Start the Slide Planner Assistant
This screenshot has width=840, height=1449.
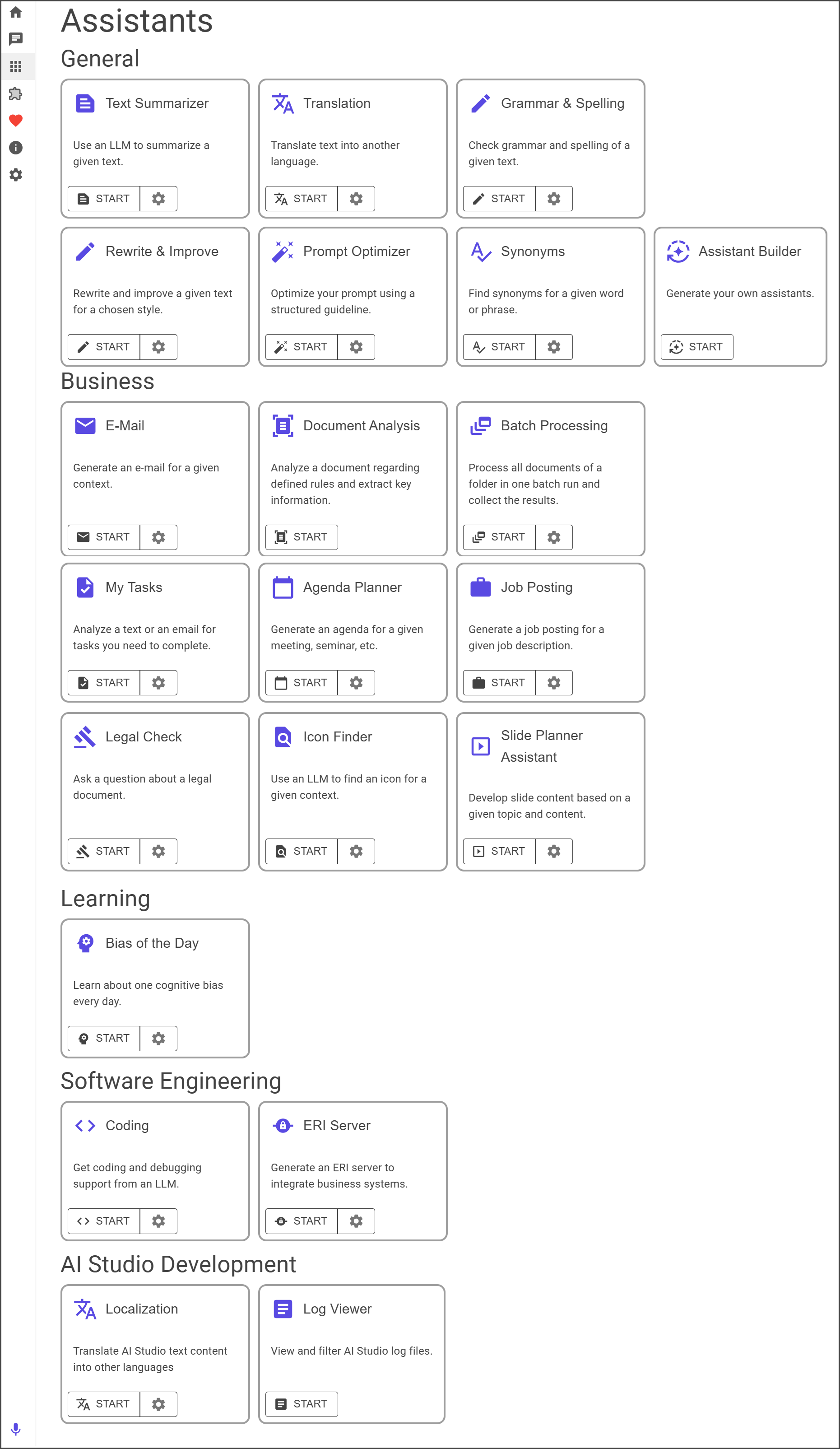click(499, 851)
